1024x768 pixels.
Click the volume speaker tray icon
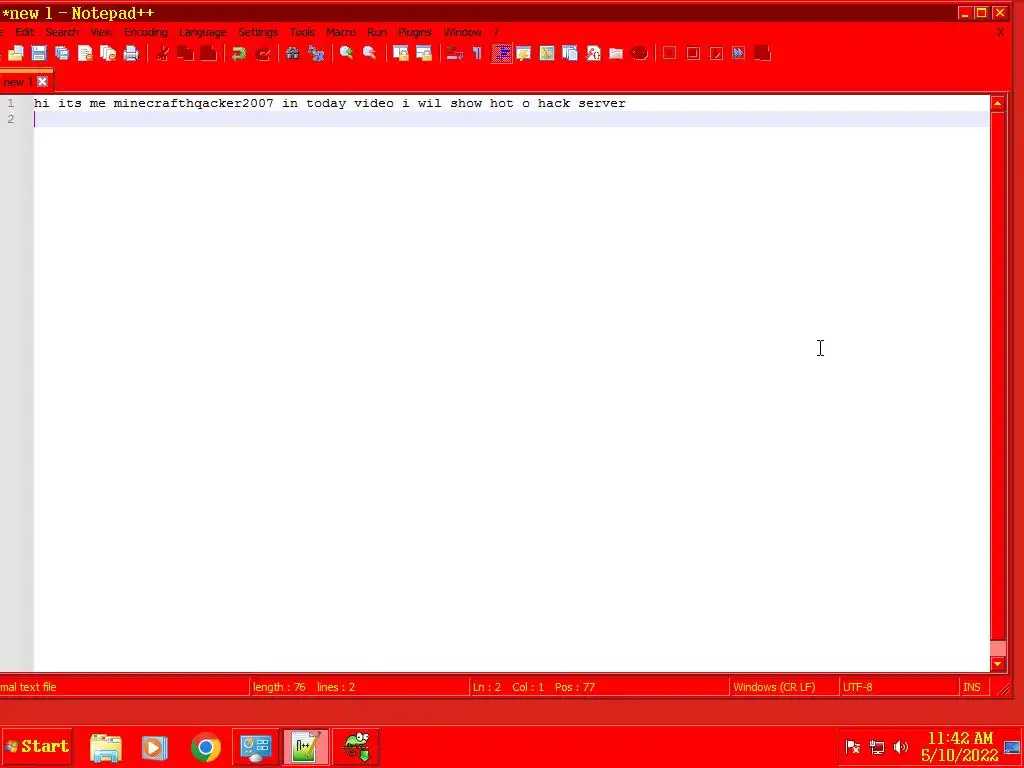[901, 747]
